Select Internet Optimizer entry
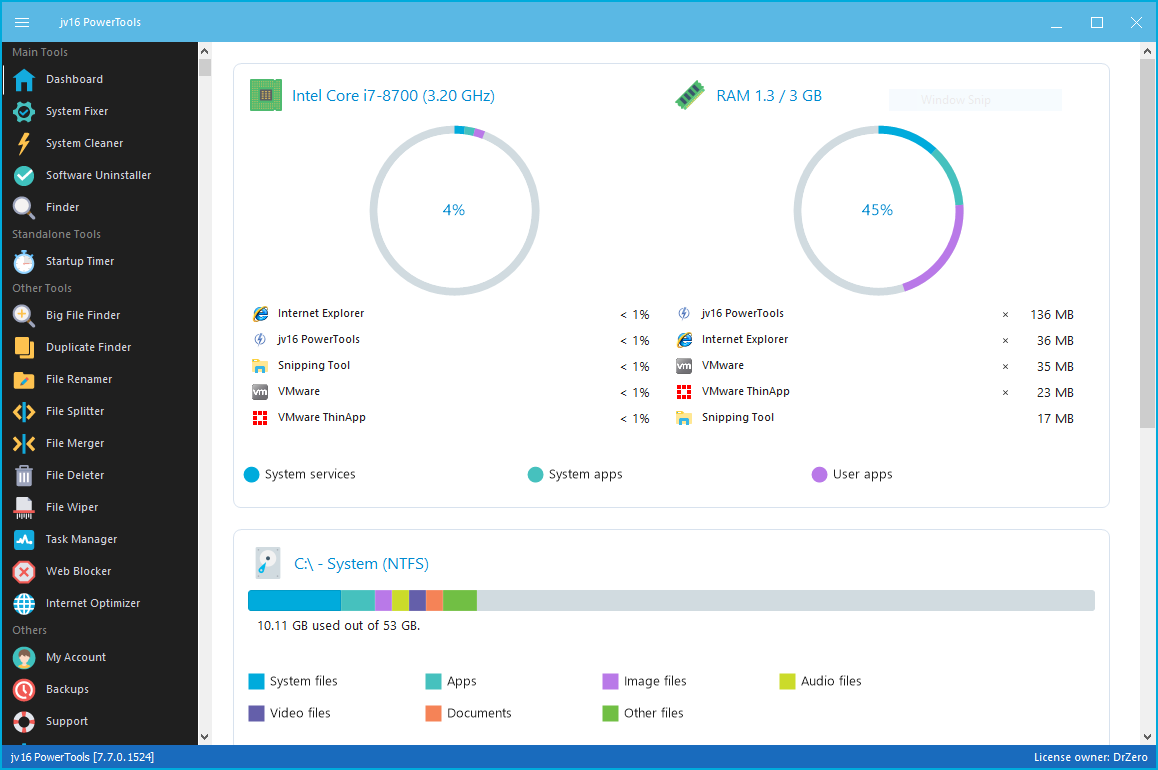The width and height of the screenshot is (1158, 770). (100, 603)
